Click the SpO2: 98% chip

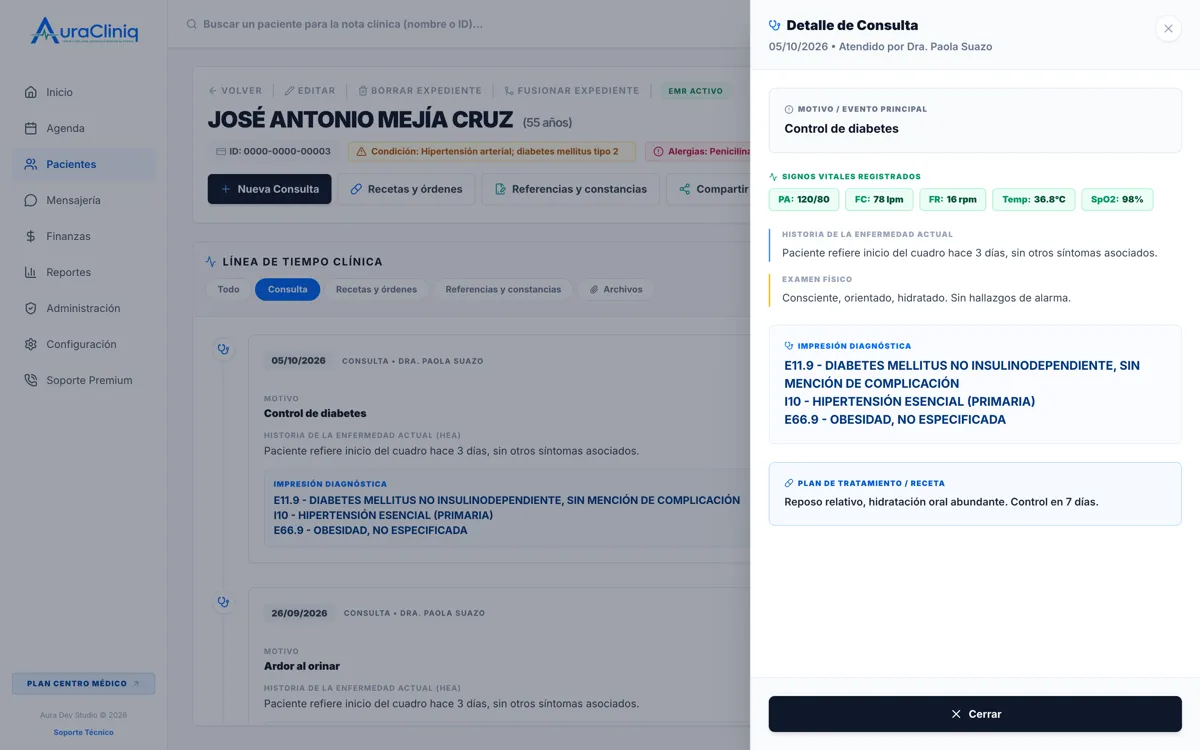pyautogui.click(x=1117, y=199)
